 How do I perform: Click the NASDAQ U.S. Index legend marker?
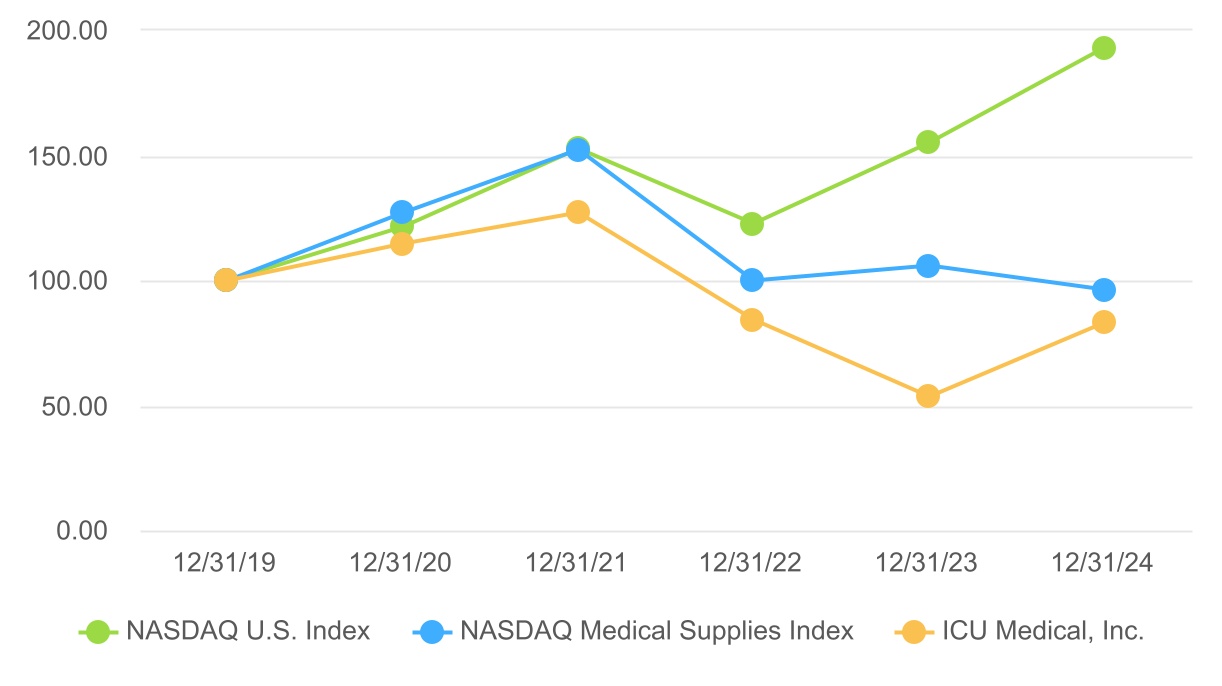(x=97, y=631)
